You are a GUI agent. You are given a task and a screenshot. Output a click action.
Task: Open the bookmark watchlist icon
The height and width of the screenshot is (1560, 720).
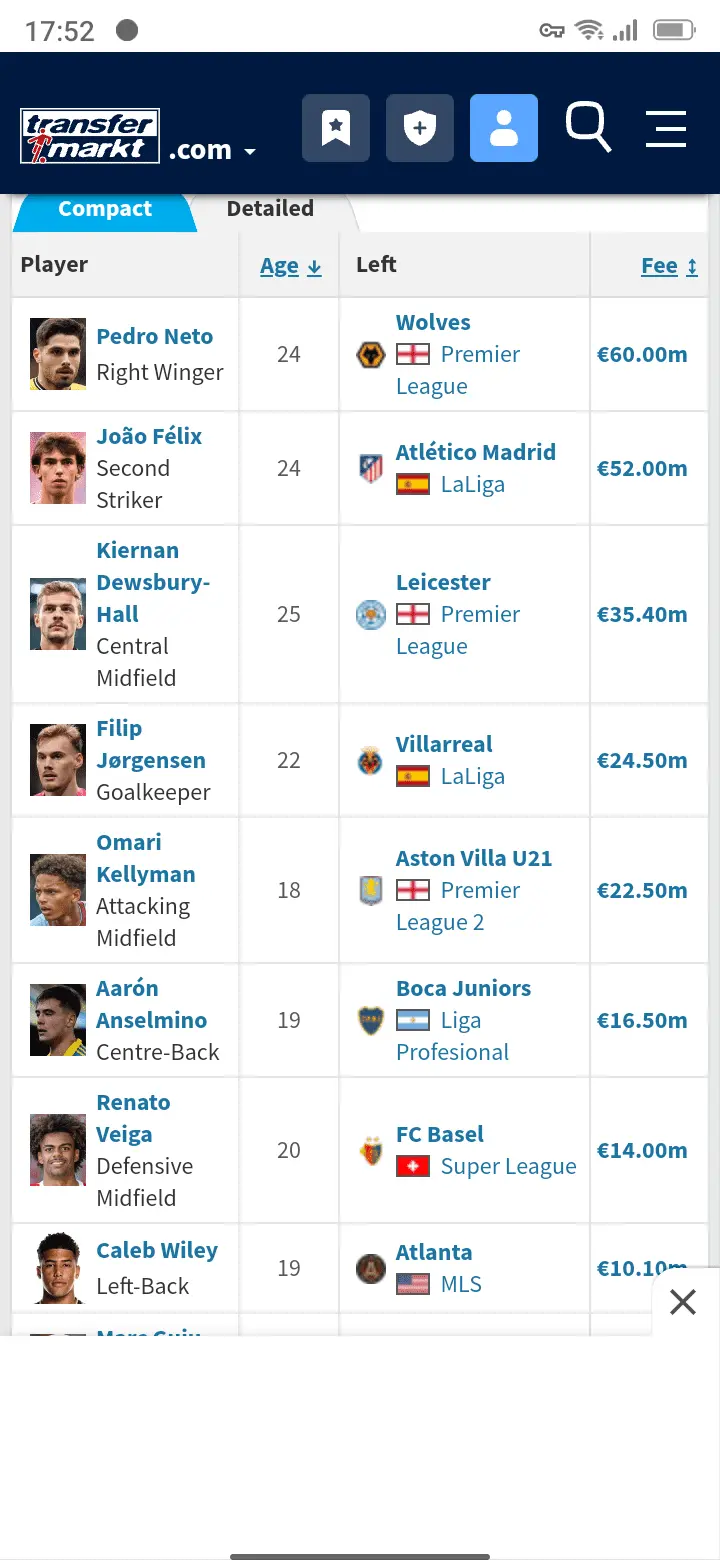336,128
